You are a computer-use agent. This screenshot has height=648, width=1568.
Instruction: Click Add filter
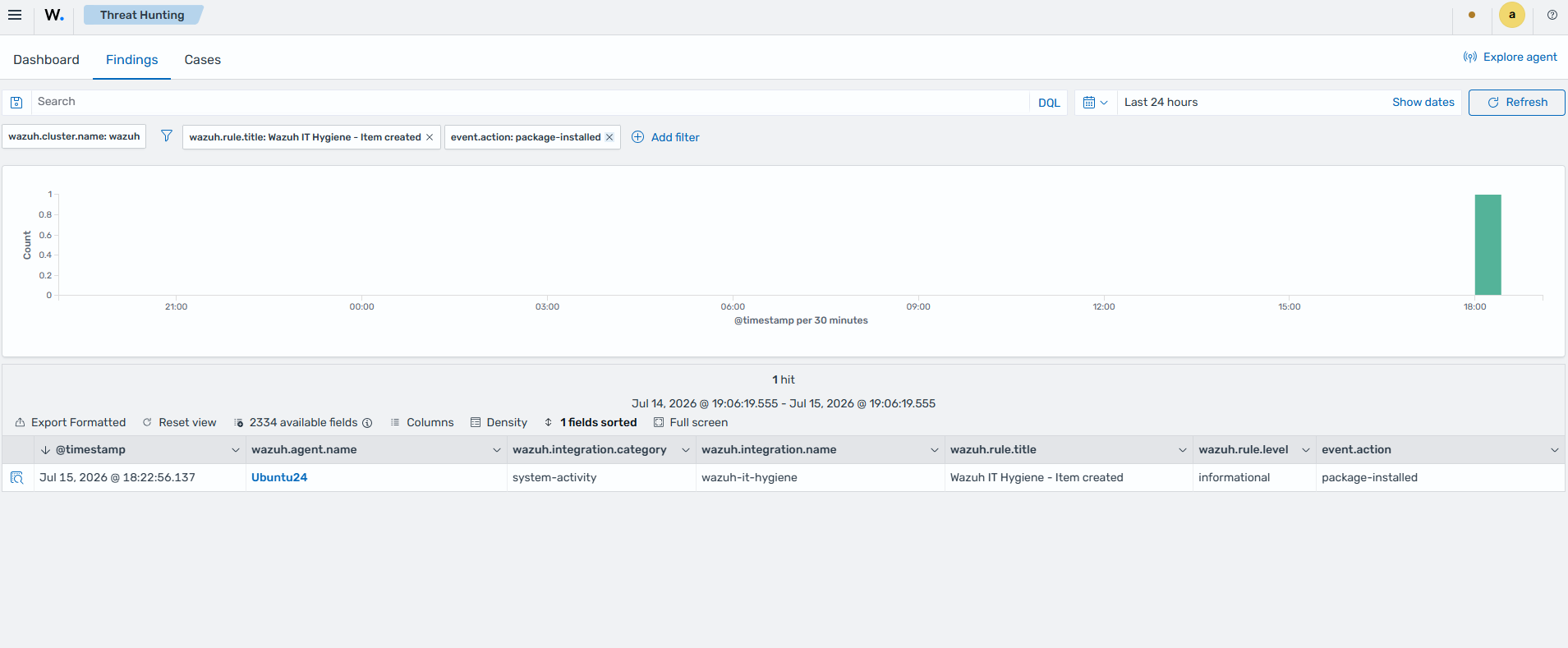point(665,137)
